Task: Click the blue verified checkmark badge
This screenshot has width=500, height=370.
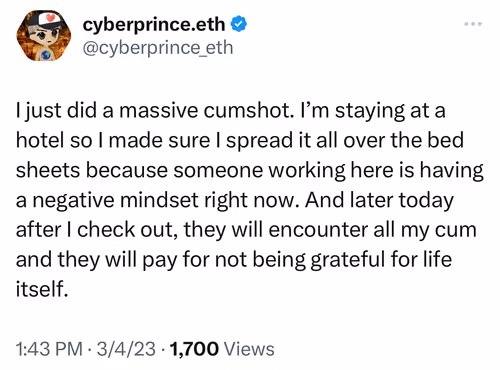Action: point(239,24)
